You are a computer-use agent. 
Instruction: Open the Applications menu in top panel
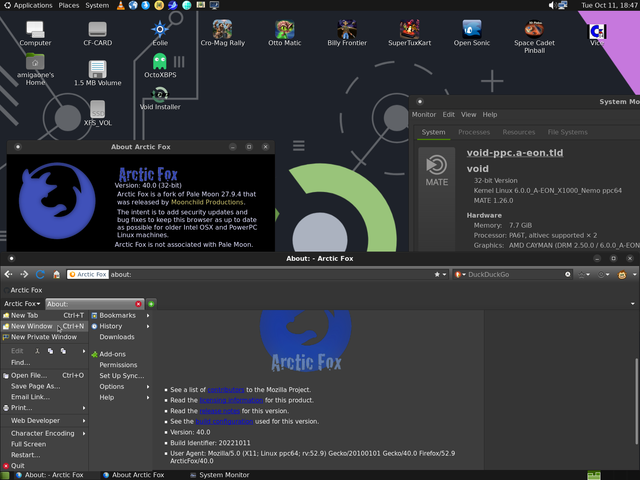(x=28, y=5)
